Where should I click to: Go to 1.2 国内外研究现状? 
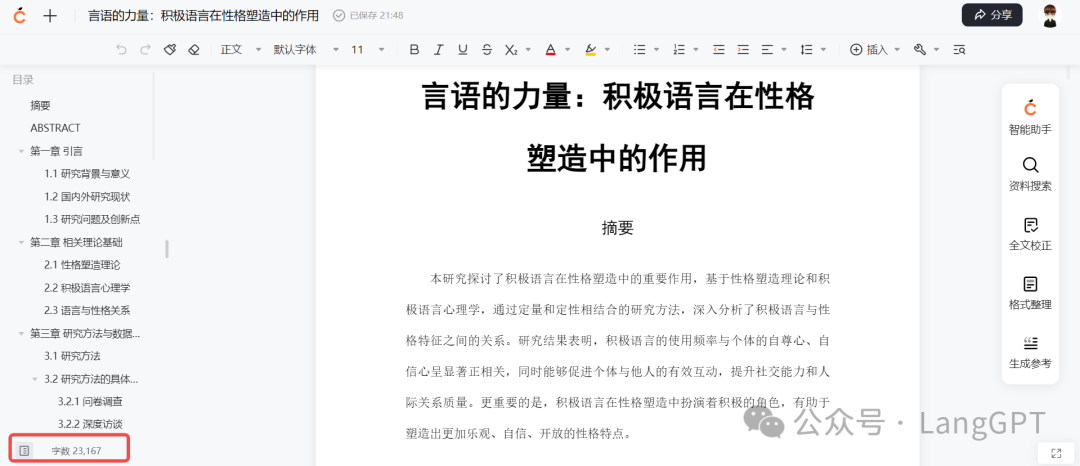coord(87,196)
